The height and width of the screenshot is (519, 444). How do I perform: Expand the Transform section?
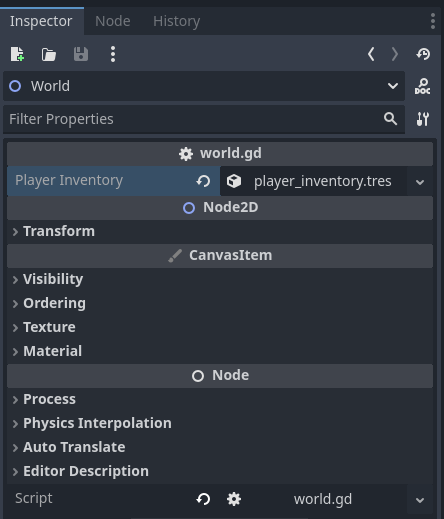(220, 231)
